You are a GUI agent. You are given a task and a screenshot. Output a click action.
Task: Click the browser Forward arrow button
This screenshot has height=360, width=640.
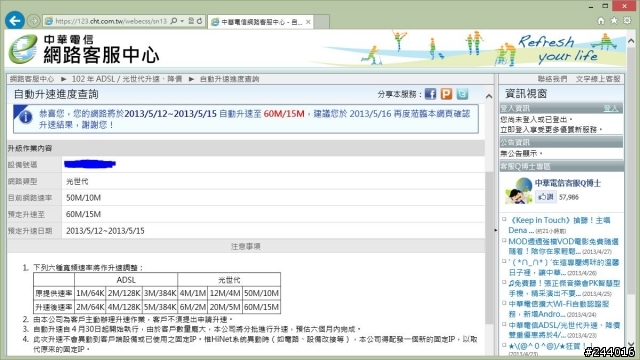[33, 21]
